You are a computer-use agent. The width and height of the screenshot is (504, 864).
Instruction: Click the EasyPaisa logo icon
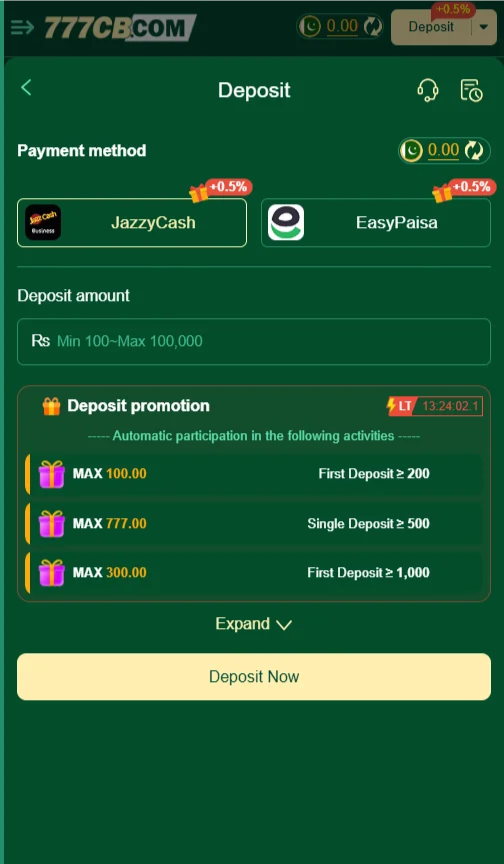(x=286, y=223)
